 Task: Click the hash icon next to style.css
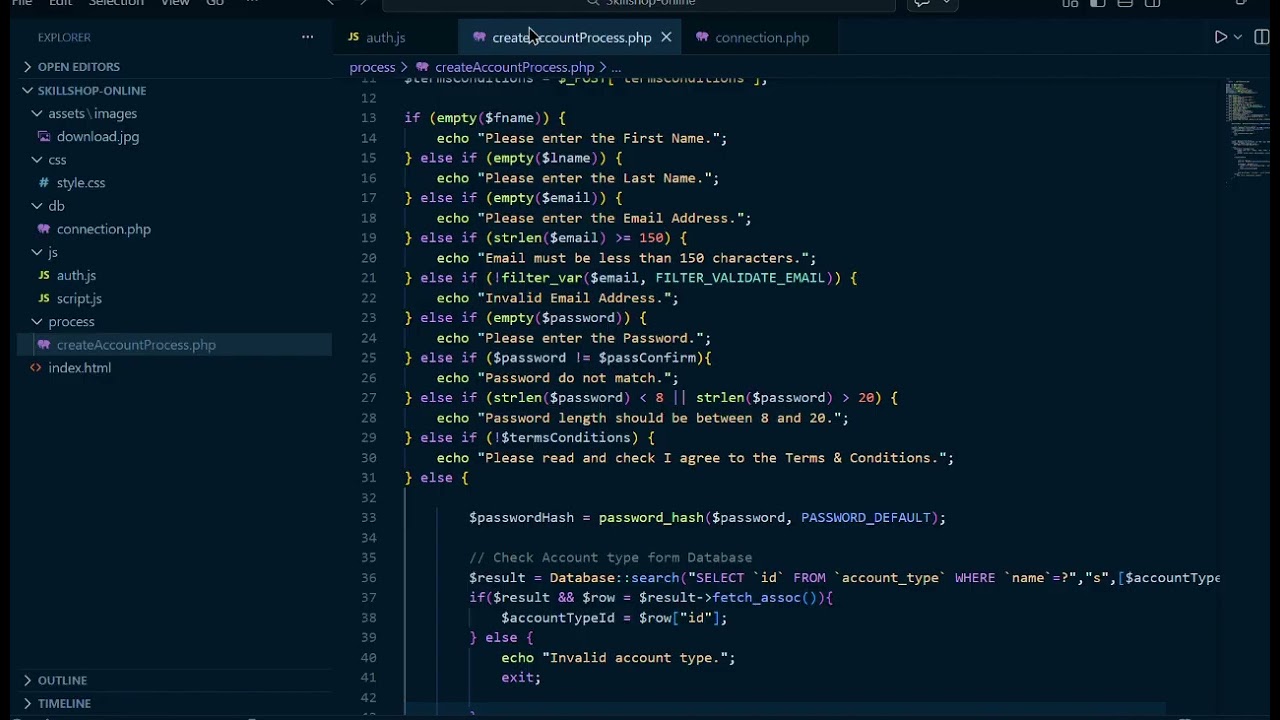[x=44, y=183]
